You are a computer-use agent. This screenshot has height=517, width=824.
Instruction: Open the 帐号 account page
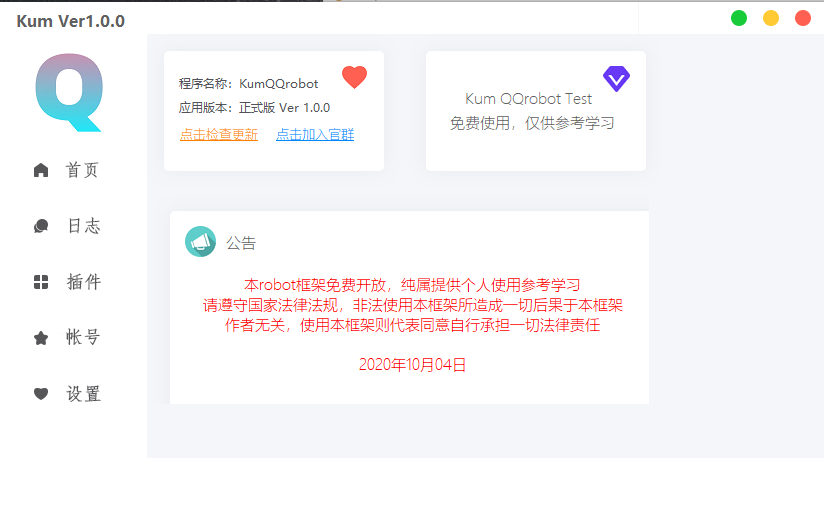(83, 337)
